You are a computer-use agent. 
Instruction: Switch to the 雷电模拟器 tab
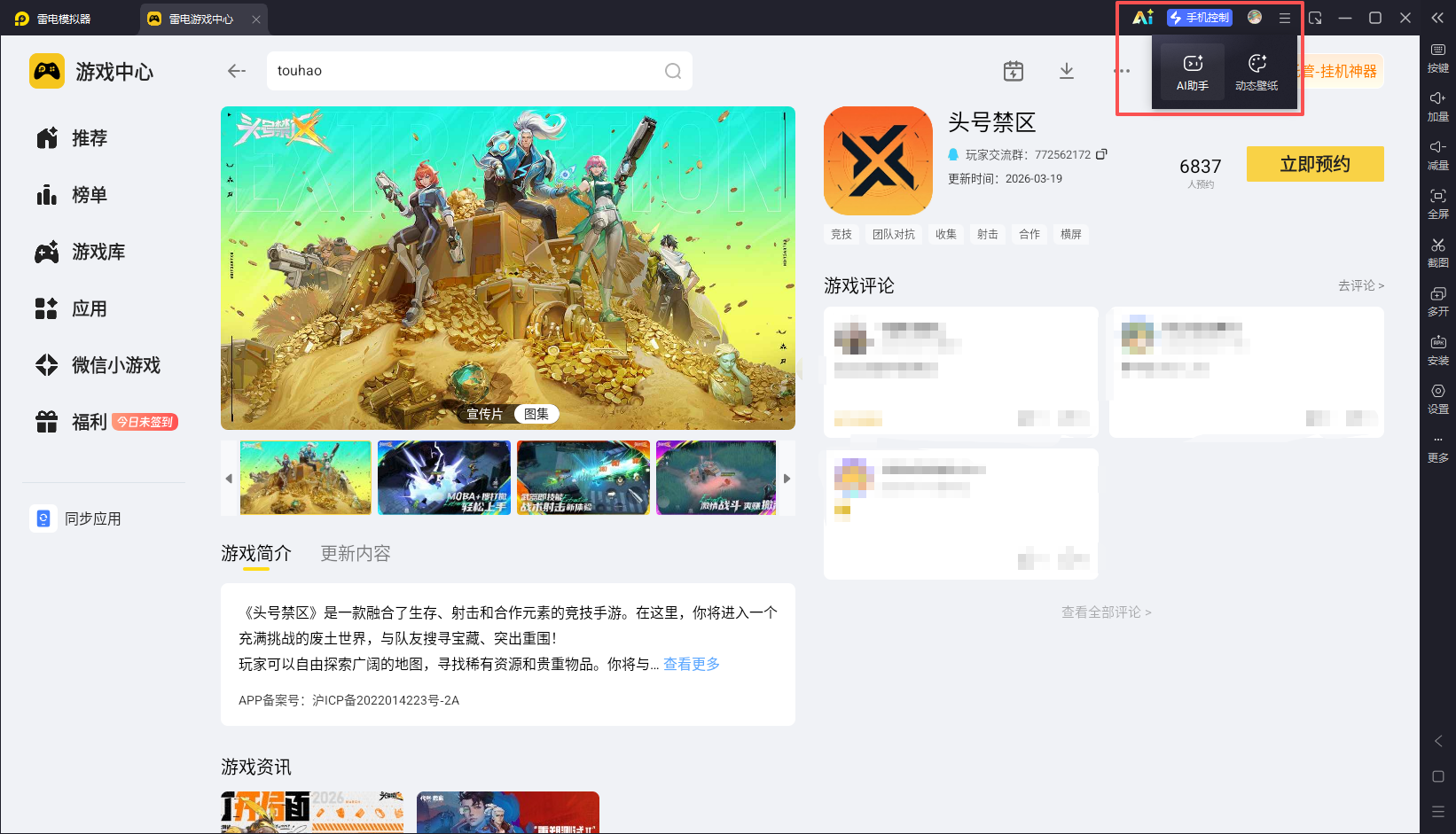[x=54, y=19]
